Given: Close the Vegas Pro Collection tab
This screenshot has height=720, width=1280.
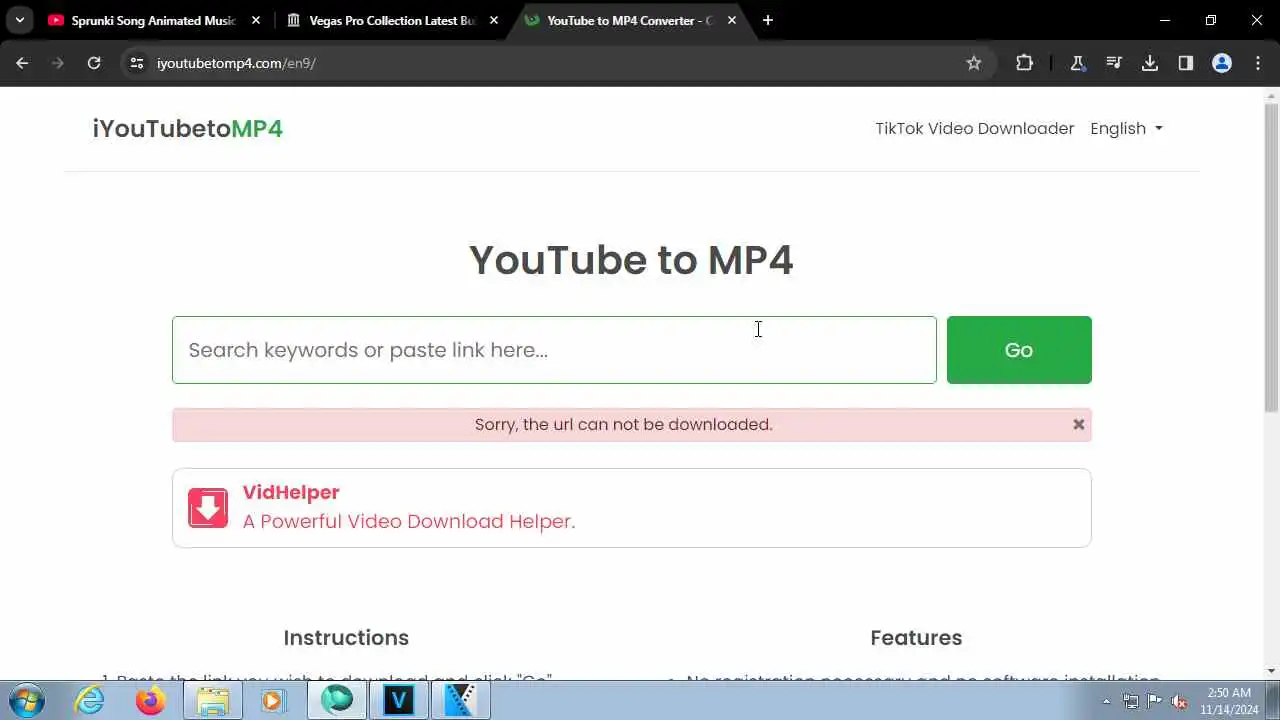Looking at the screenshot, I should (x=494, y=20).
